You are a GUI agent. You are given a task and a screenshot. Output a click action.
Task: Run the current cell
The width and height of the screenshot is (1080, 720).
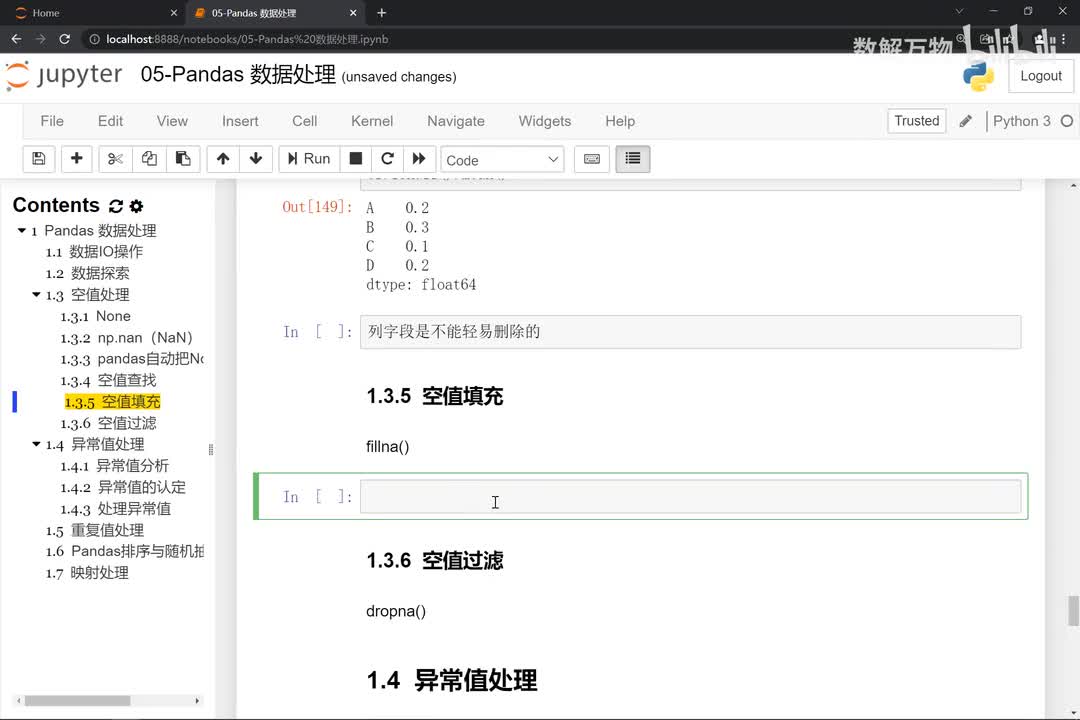click(309, 159)
